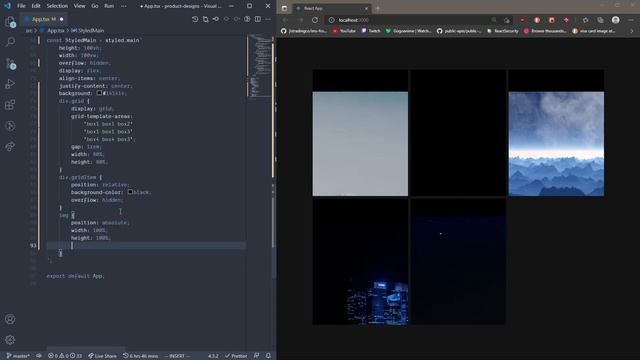Open the new tab plus button in browser
640x360 pixels.
tap(378, 8)
